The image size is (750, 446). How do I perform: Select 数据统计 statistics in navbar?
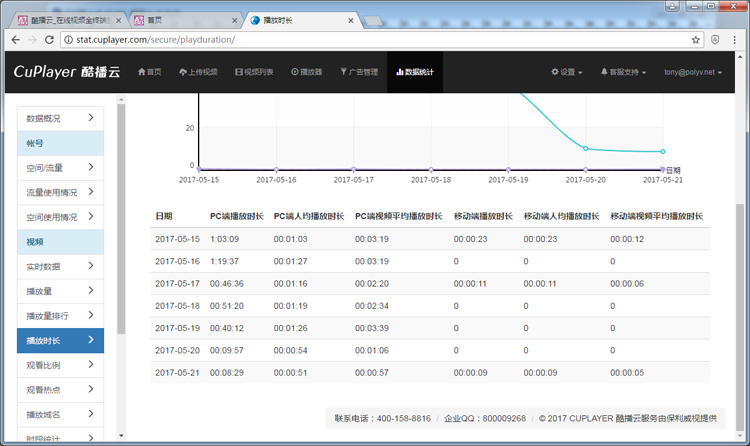tap(415, 72)
